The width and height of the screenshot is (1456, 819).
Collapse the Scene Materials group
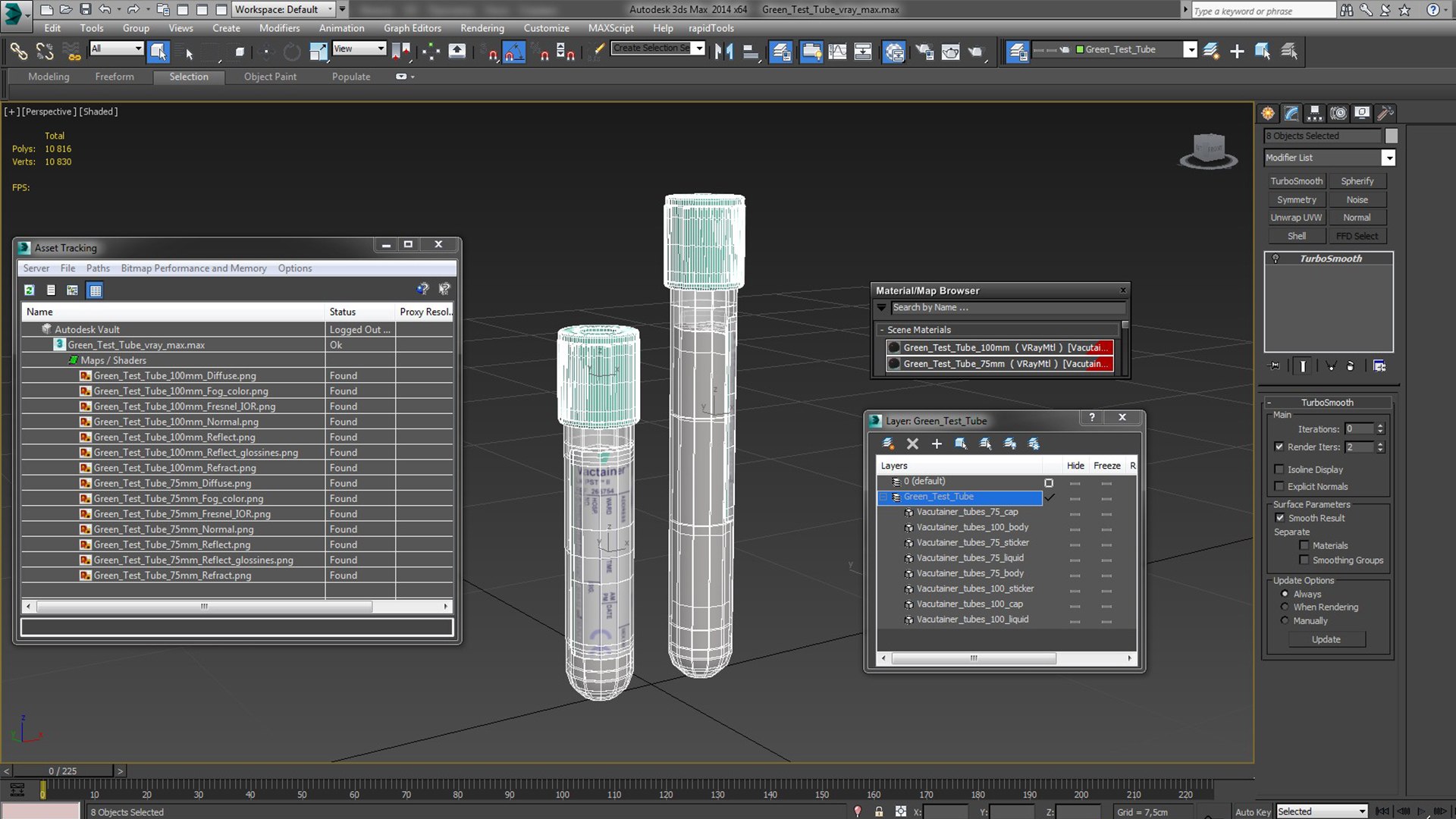click(x=882, y=330)
